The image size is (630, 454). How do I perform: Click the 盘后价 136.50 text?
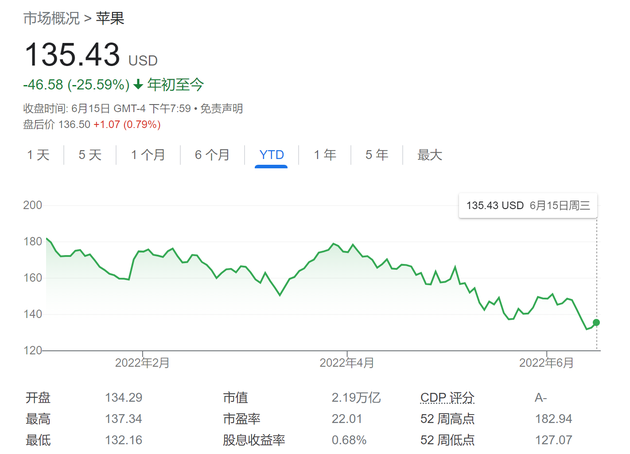coord(57,125)
